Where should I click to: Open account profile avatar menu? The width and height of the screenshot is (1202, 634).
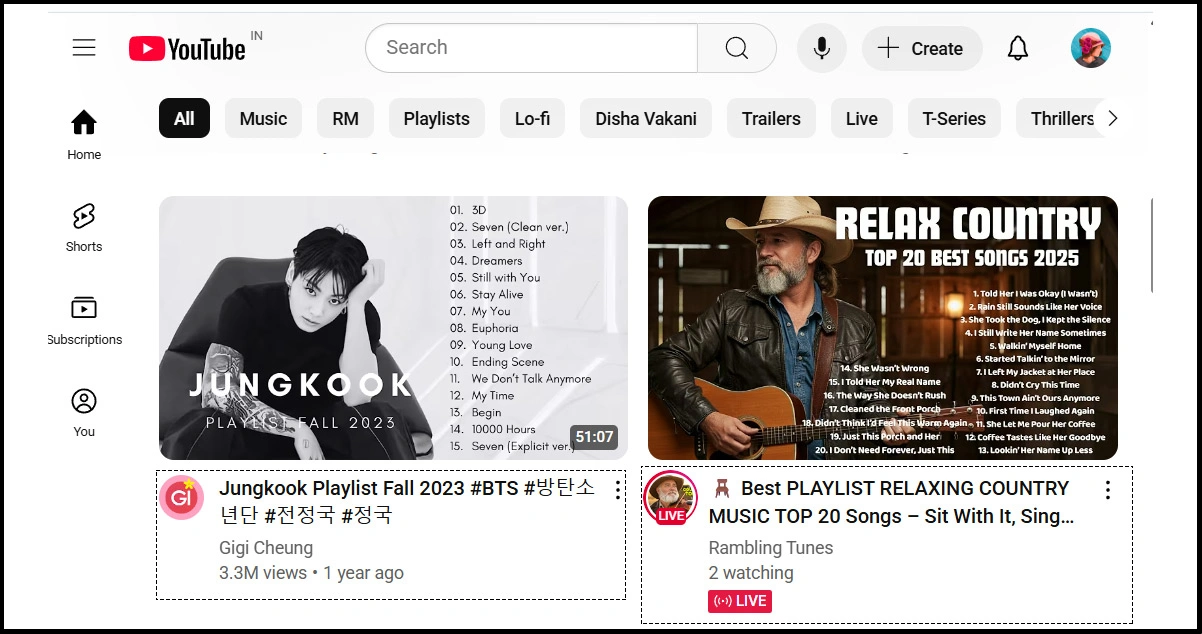pyautogui.click(x=1090, y=48)
